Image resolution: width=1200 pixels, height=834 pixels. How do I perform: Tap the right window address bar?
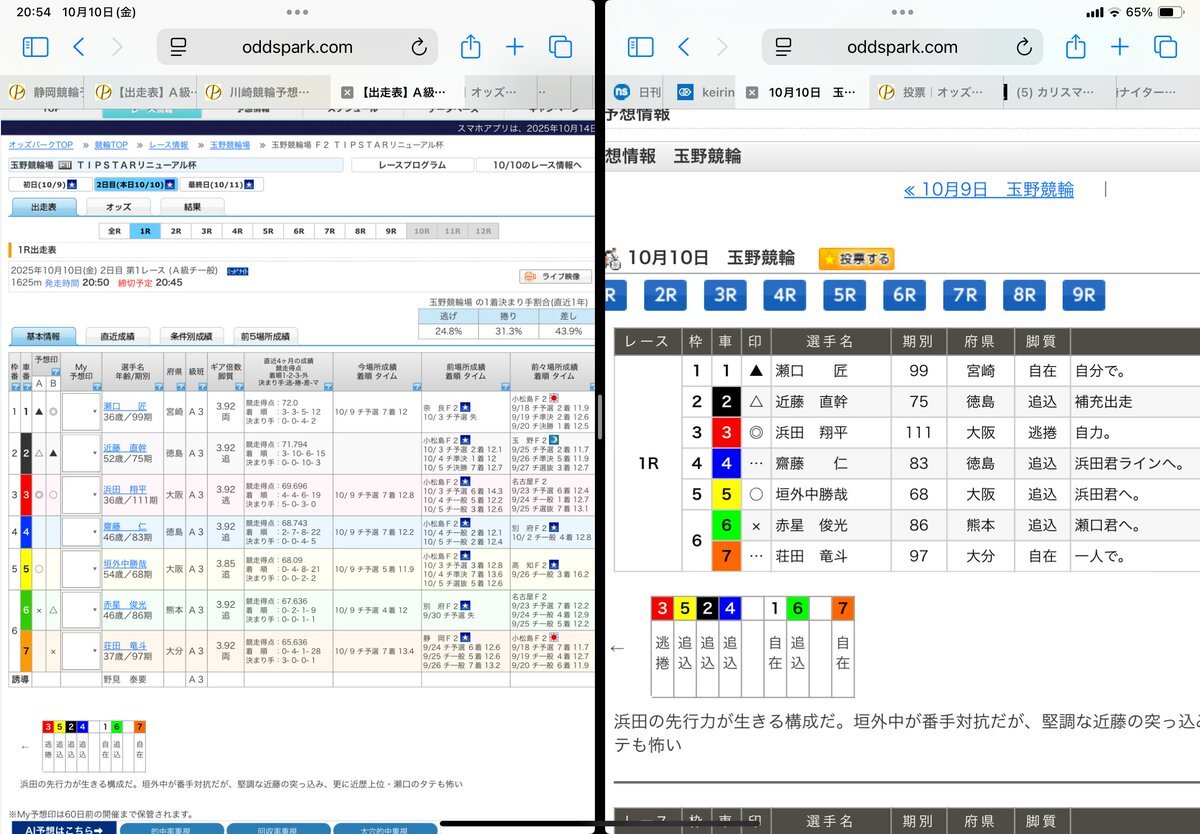coord(901,47)
